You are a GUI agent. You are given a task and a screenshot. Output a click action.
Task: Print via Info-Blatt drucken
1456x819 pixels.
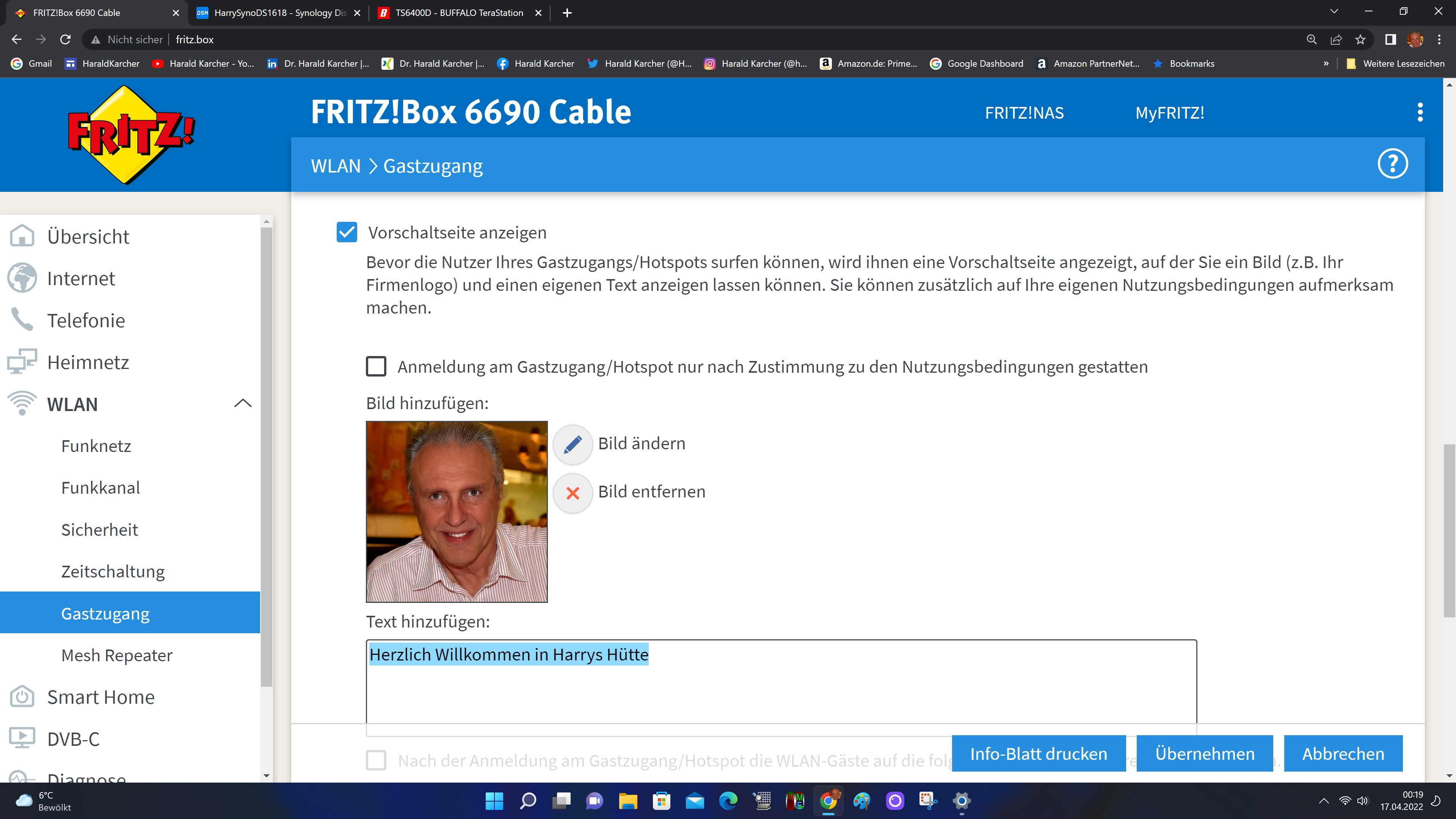1038,753
